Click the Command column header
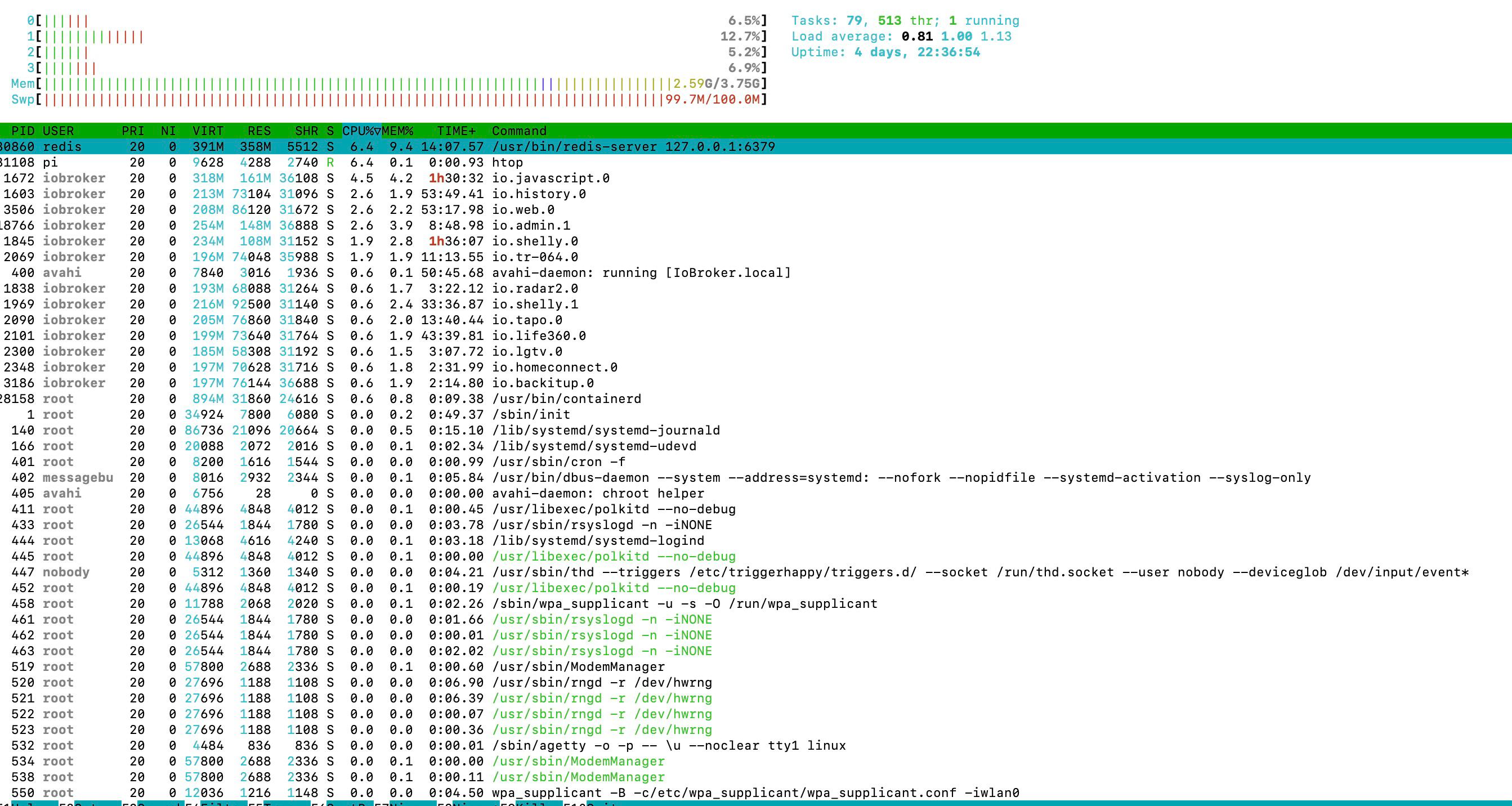The width and height of the screenshot is (1512, 806). pos(519,131)
